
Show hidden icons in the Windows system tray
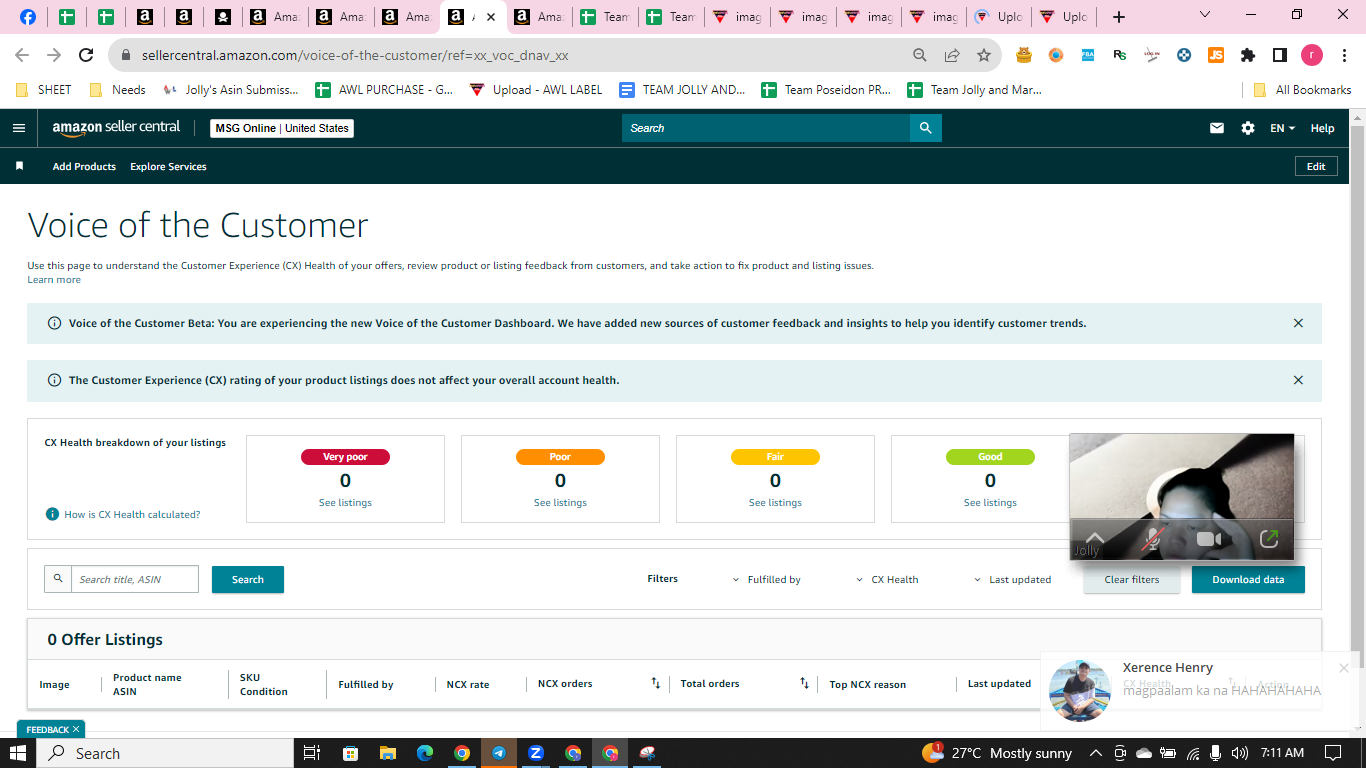click(x=1096, y=753)
